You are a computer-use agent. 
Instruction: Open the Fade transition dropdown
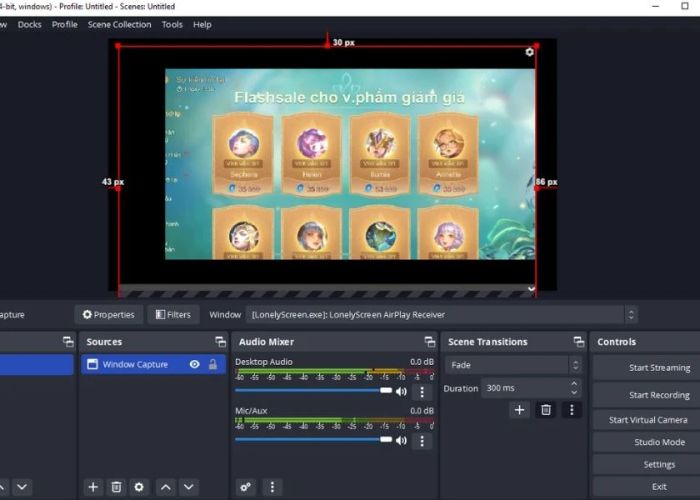click(513, 365)
